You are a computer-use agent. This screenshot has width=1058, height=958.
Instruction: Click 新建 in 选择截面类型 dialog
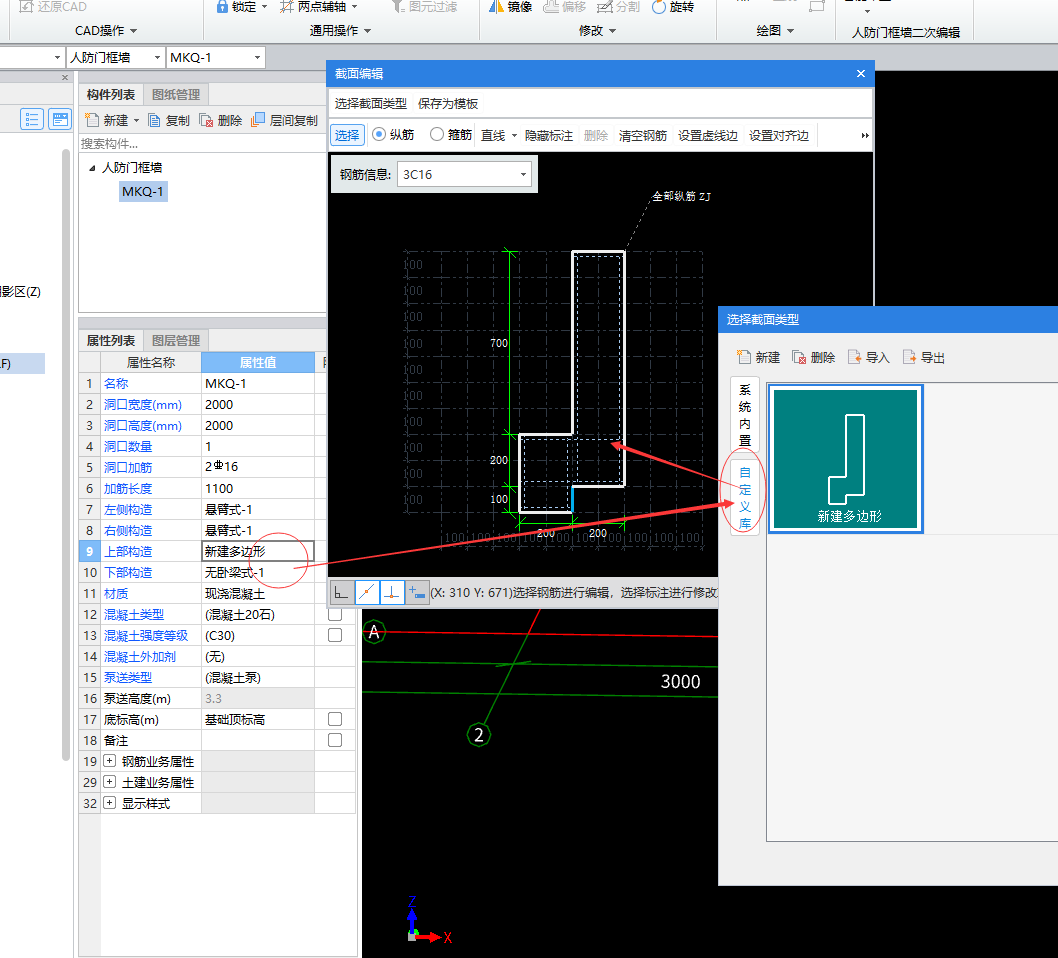(x=758, y=357)
